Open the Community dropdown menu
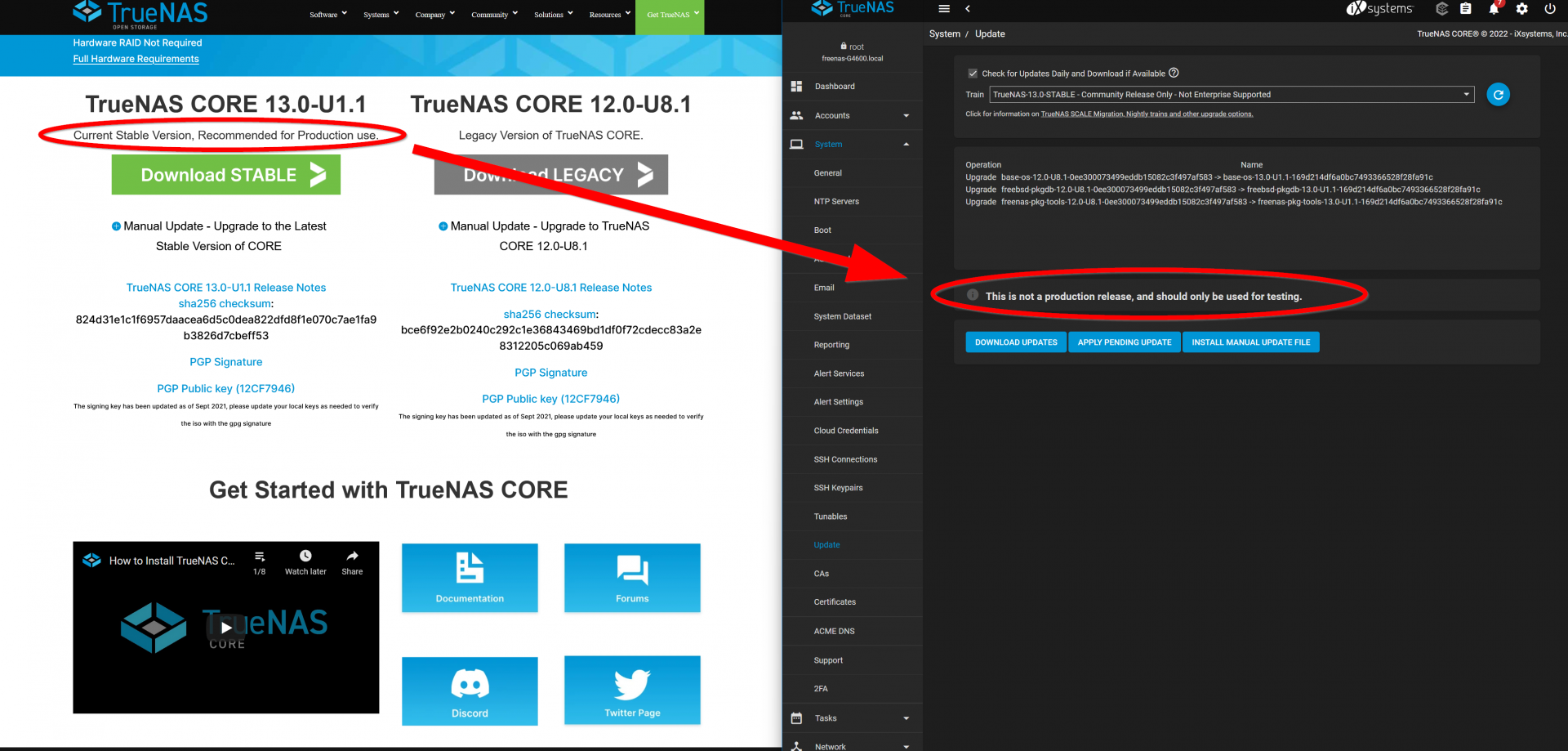 495,15
